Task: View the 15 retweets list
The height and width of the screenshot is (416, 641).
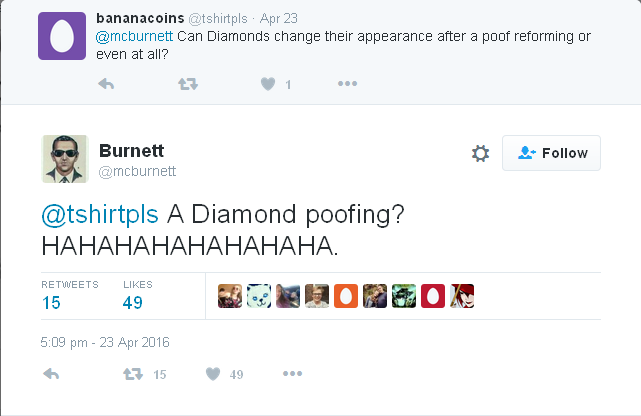Action: tap(52, 302)
